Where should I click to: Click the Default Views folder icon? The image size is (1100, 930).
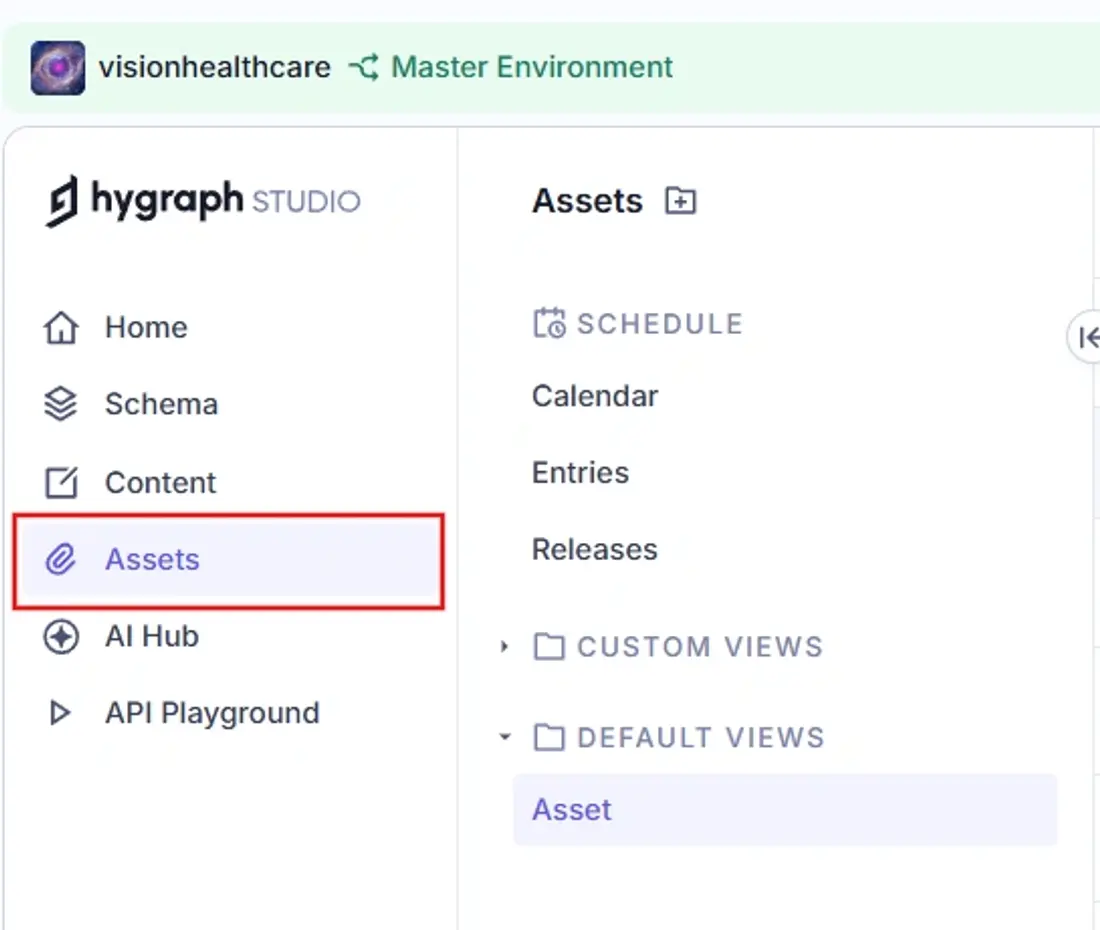tap(549, 737)
